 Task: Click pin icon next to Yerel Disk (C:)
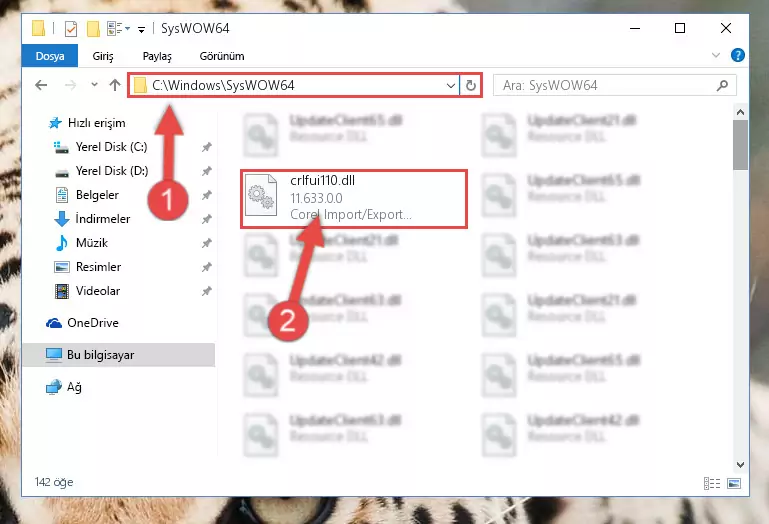206,147
